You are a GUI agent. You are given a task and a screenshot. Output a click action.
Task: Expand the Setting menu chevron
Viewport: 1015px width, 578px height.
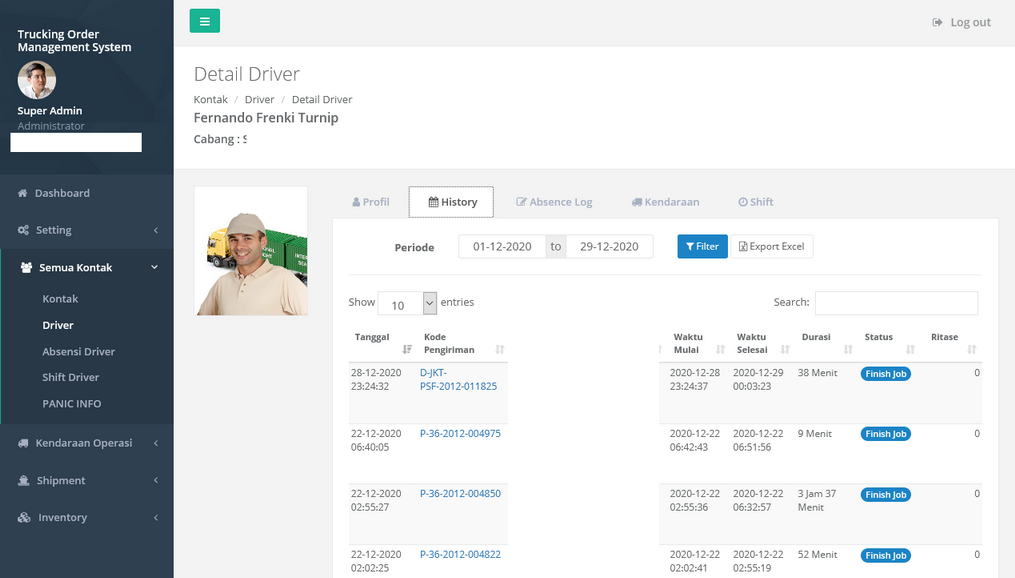tap(156, 230)
